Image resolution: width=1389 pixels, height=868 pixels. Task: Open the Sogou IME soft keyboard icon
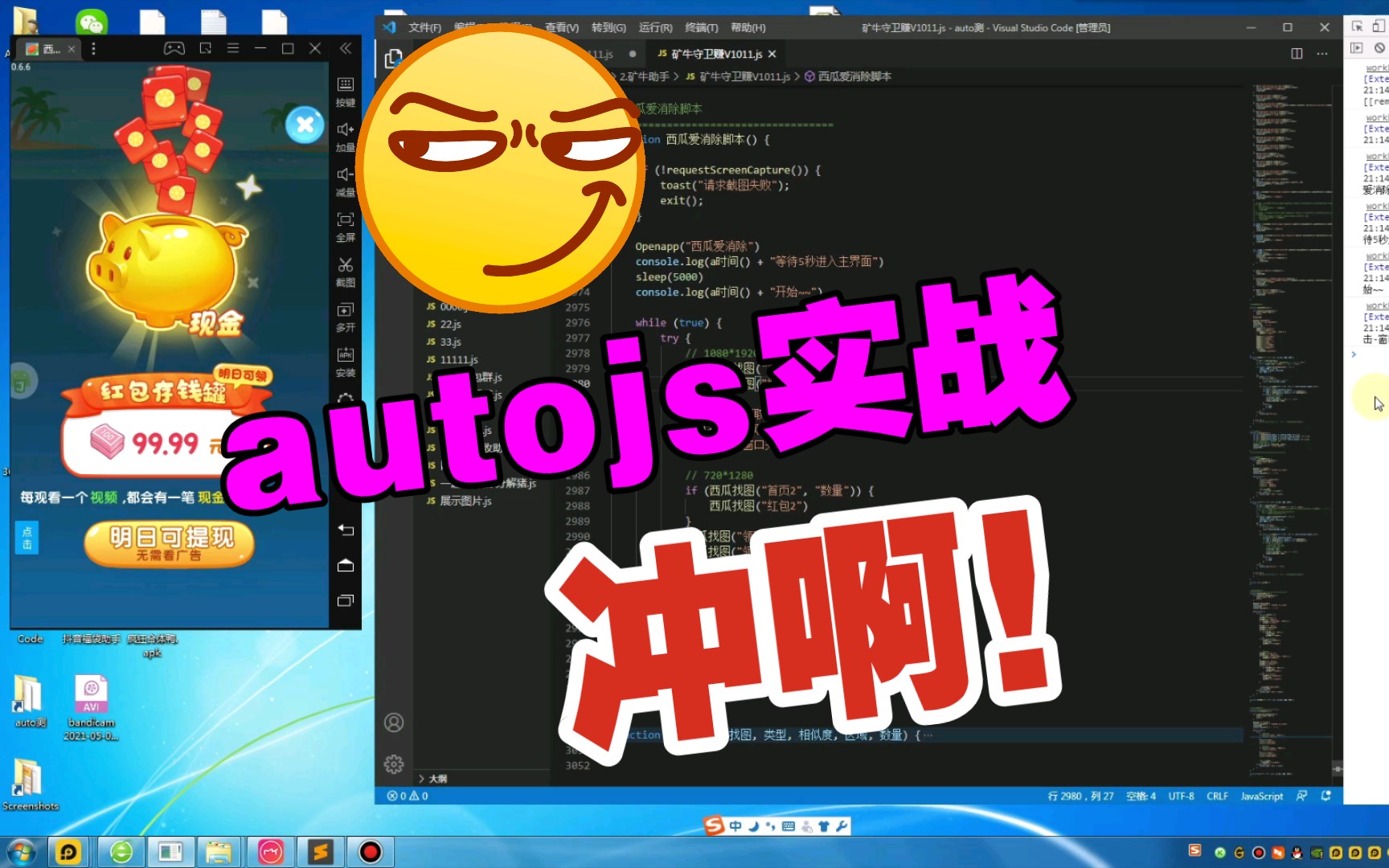(x=789, y=826)
